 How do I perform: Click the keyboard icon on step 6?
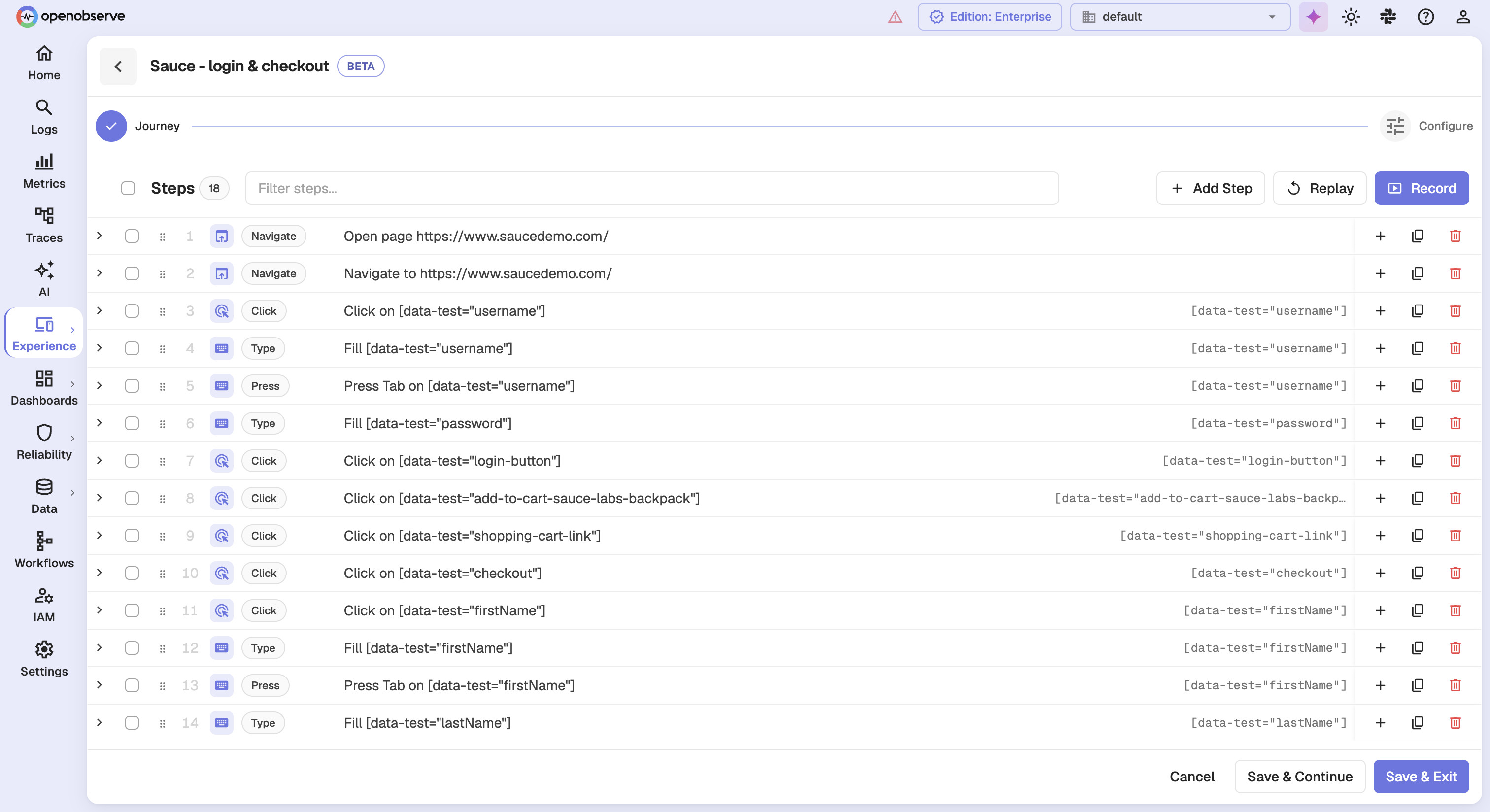point(222,423)
